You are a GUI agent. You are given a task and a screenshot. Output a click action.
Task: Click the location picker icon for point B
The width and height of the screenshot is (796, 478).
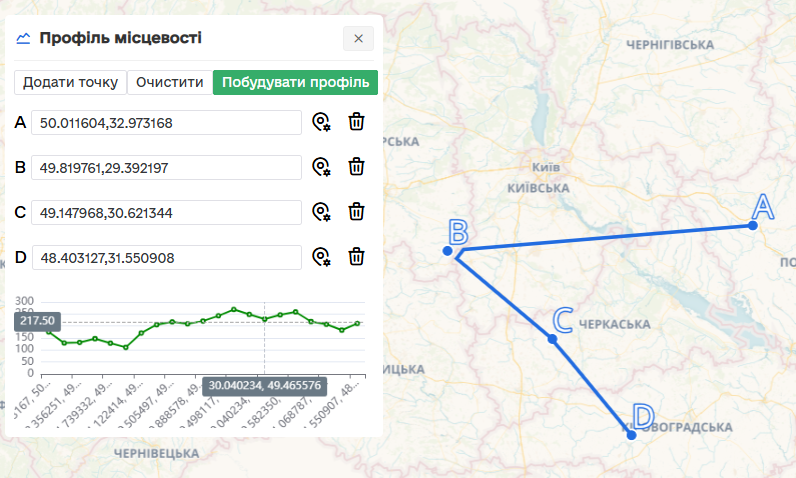(321, 167)
